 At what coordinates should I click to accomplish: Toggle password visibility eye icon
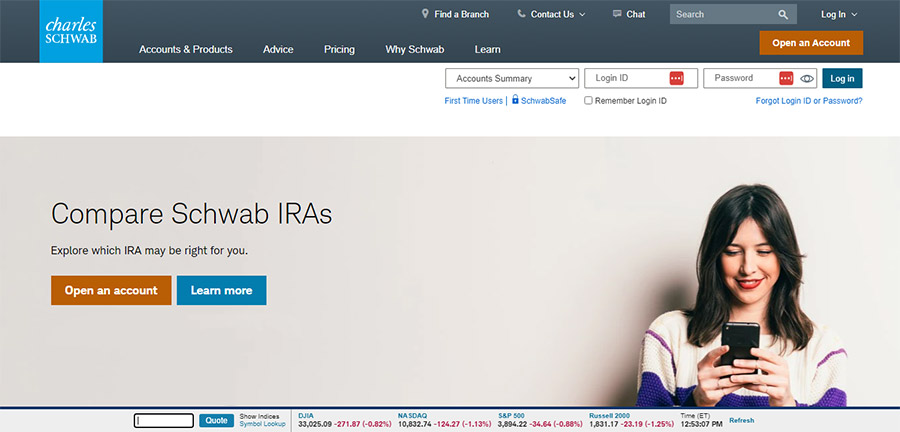click(x=807, y=79)
